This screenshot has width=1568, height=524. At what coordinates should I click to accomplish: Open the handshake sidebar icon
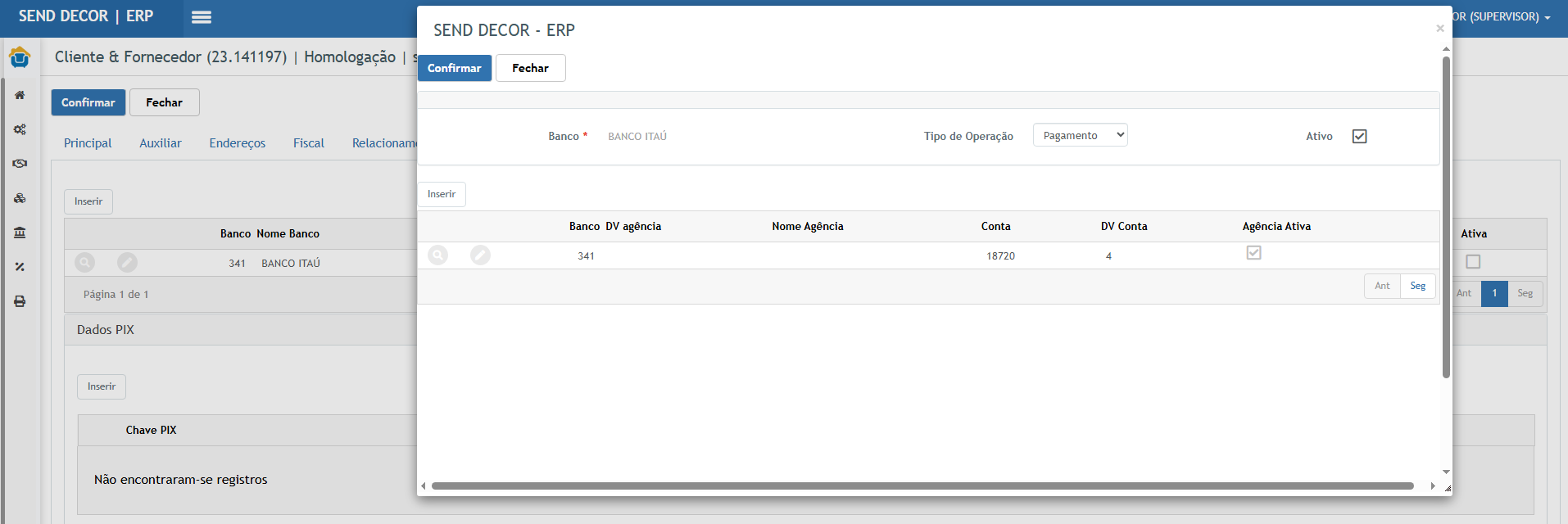pyautogui.click(x=20, y=164)
